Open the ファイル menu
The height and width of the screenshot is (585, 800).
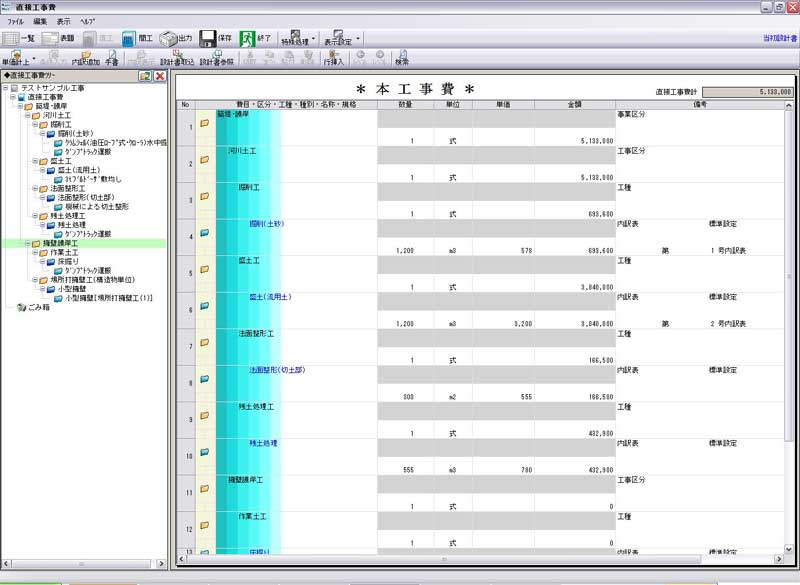[15, 21]
